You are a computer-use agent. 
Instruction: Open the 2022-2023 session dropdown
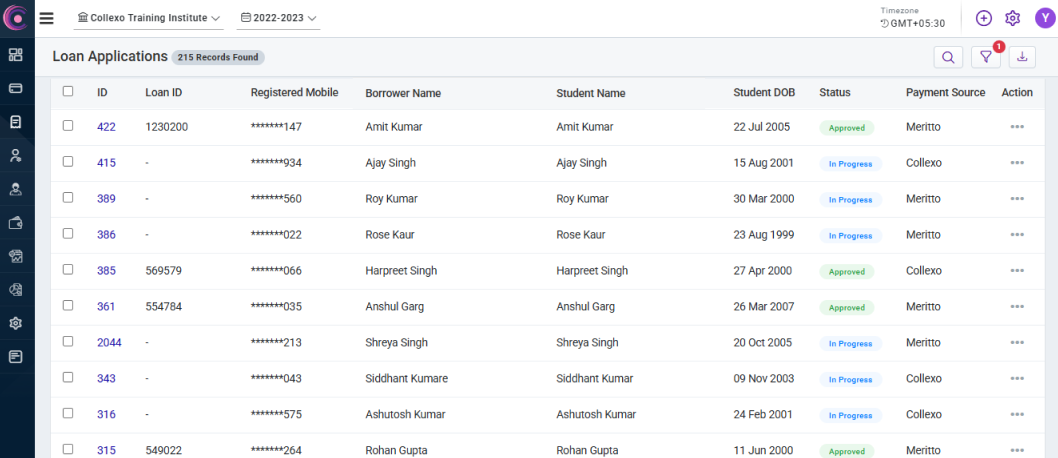coord(278,18)
